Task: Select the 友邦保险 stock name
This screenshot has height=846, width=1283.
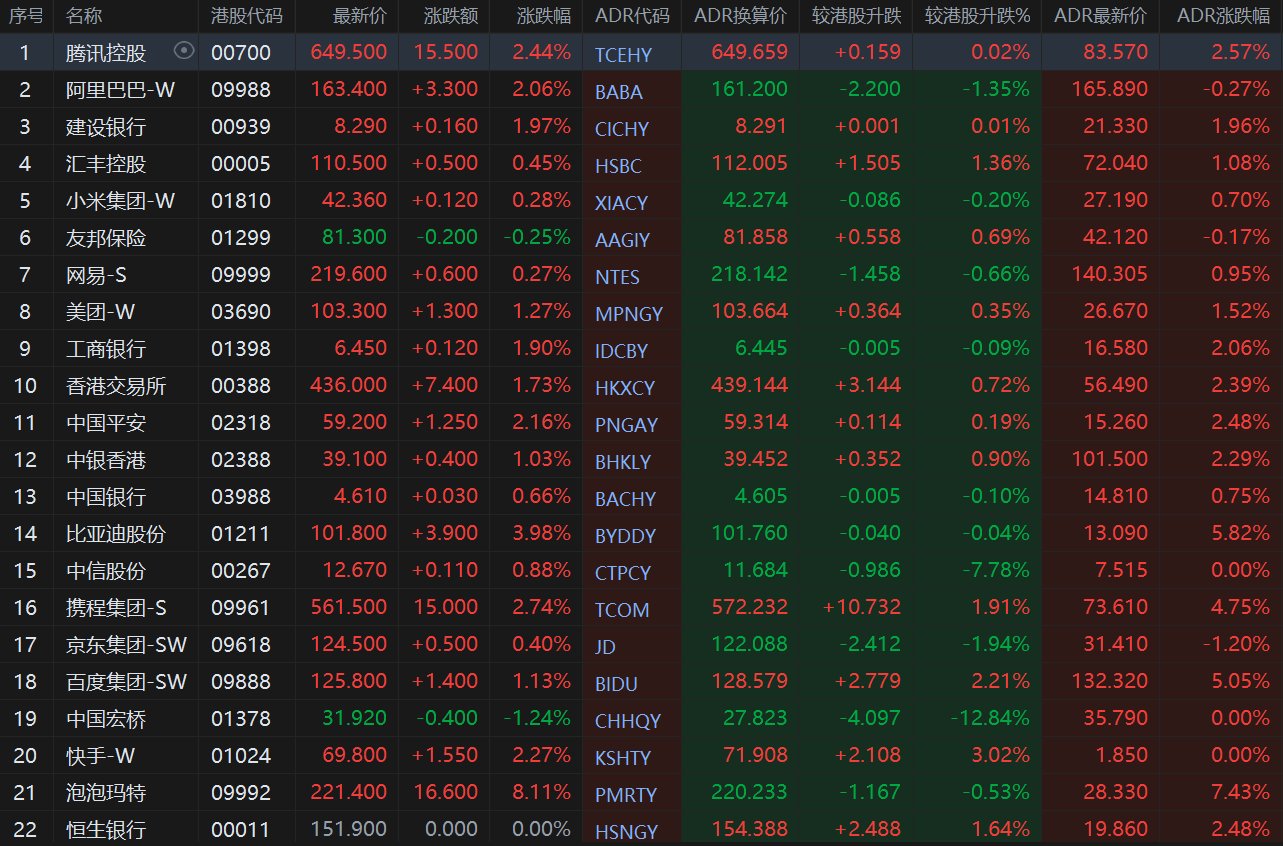Action: coord(106,238)
